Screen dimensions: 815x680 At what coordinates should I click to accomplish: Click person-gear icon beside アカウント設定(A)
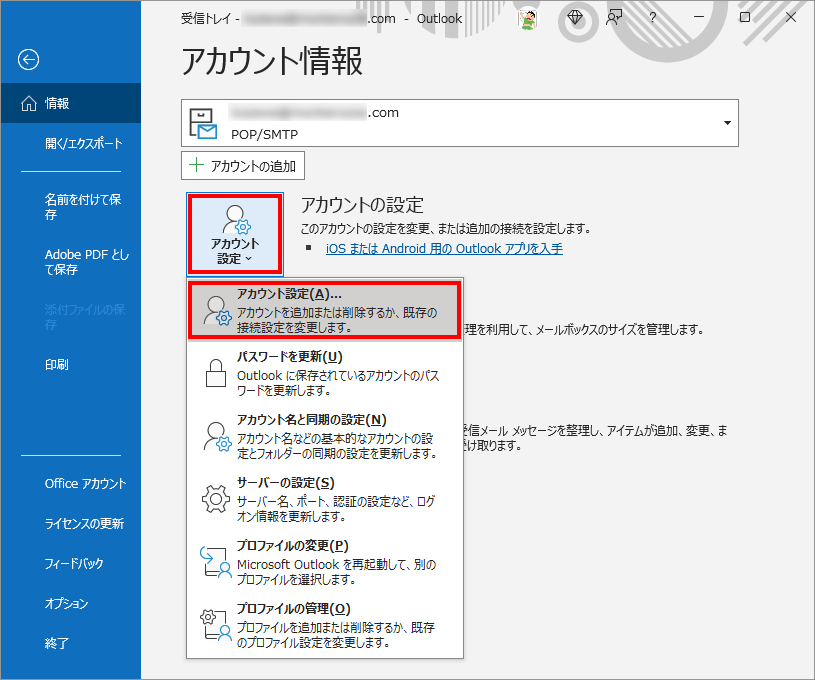point(217,311)
